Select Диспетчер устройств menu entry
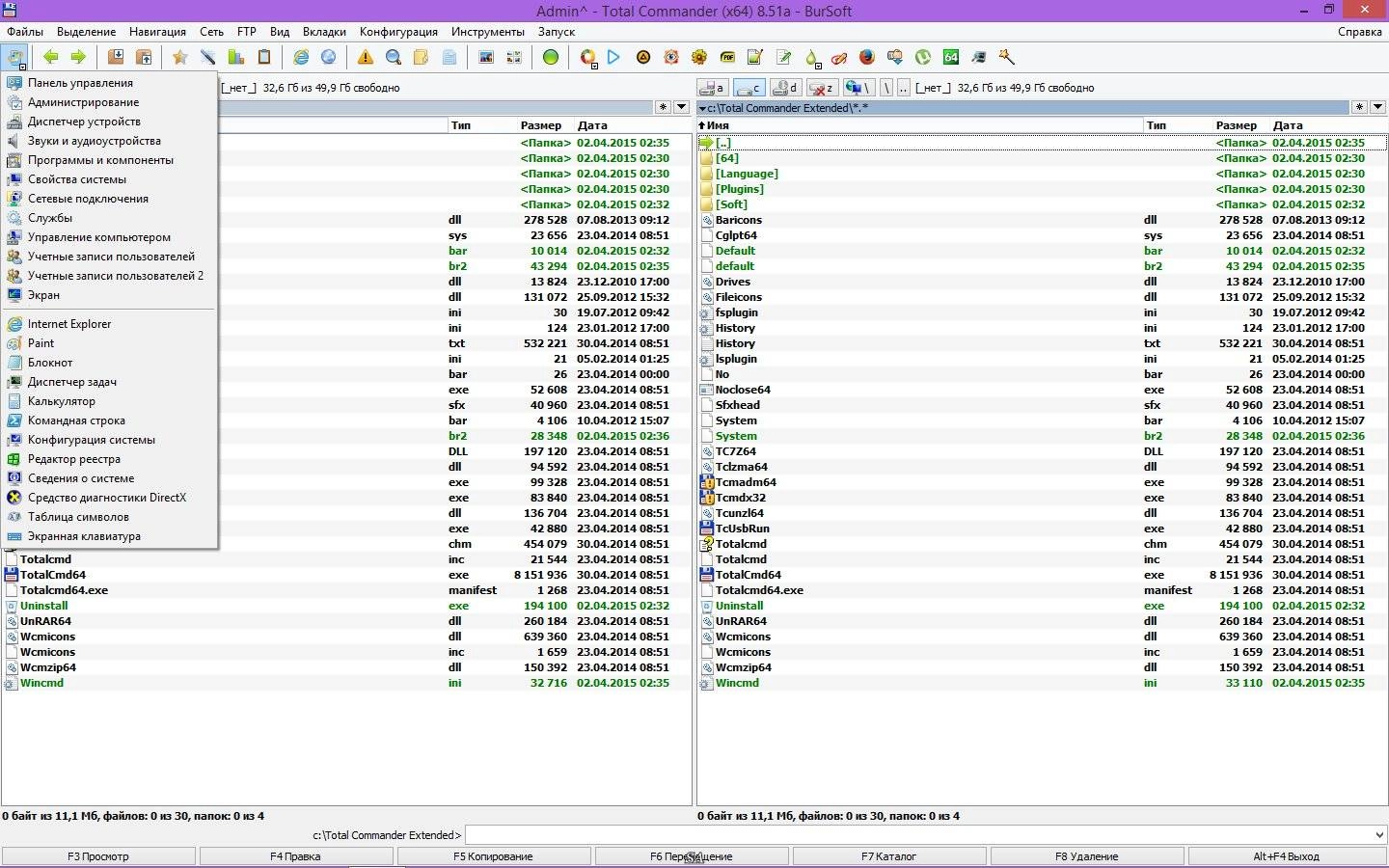1389x868 pixels. (110, 122)
